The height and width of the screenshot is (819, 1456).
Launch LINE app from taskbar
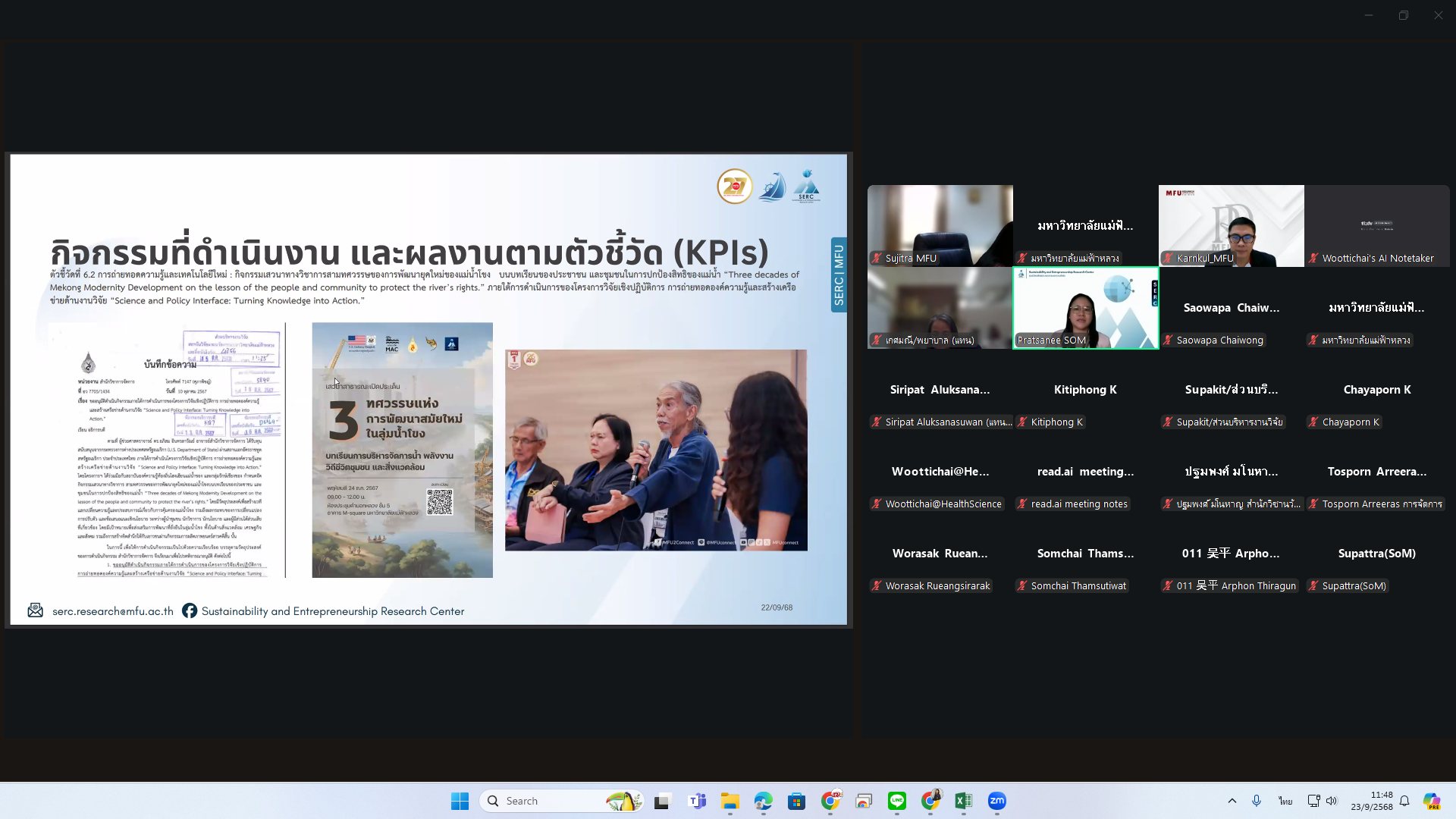coord(897,801)
